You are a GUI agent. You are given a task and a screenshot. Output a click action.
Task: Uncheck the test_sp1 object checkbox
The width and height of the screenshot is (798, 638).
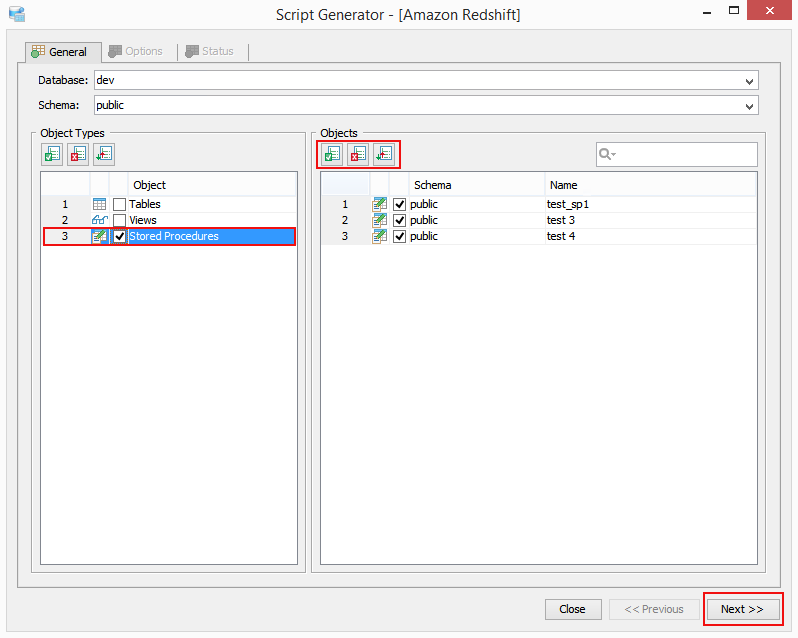(400, 205)
